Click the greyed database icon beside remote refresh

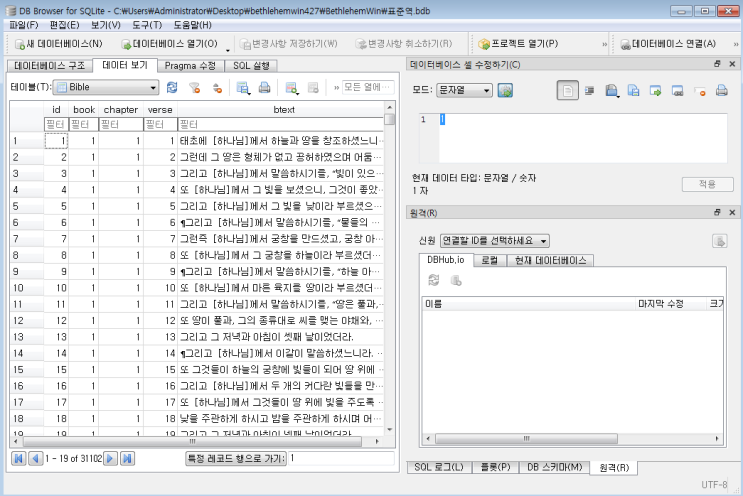tap(456, 280)
